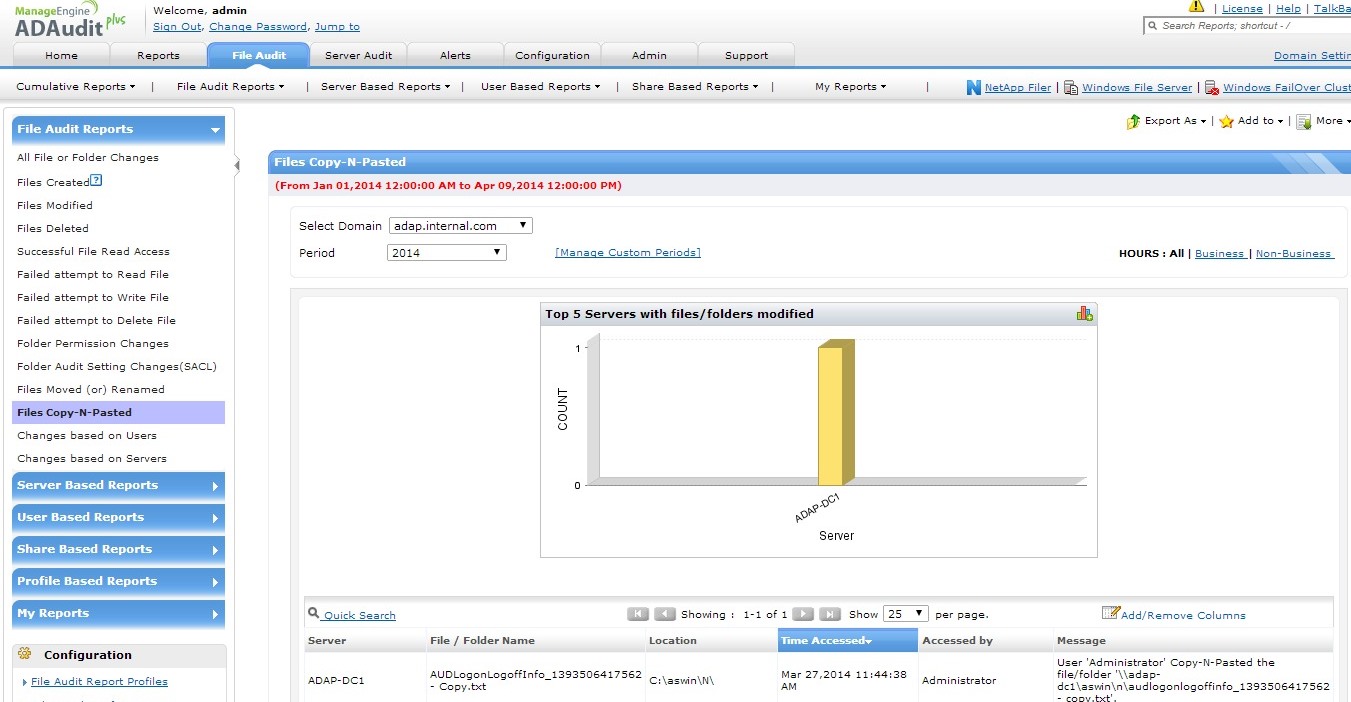The image size is (1351, 702).
Task: Expand My Reports sidebar section
Action: 118,614
